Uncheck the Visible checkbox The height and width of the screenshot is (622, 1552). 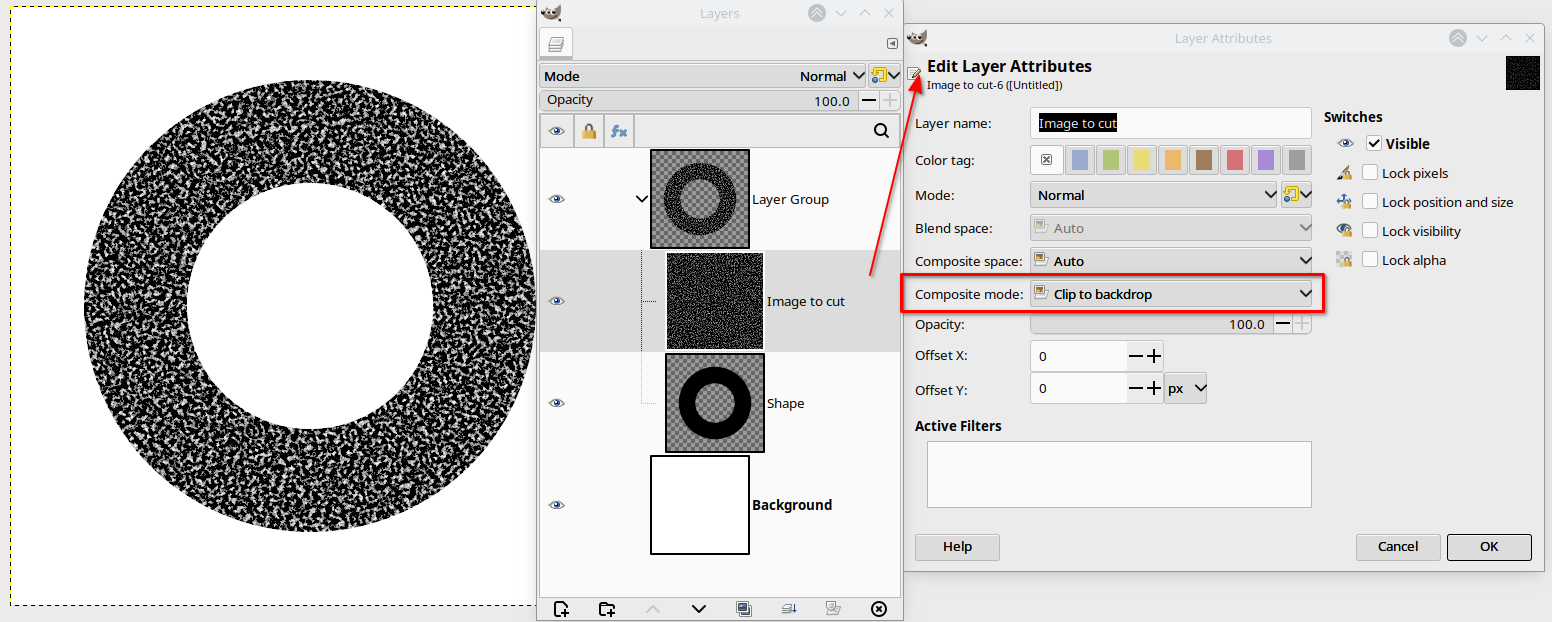pyautogui.click(x=1374, y=144)
